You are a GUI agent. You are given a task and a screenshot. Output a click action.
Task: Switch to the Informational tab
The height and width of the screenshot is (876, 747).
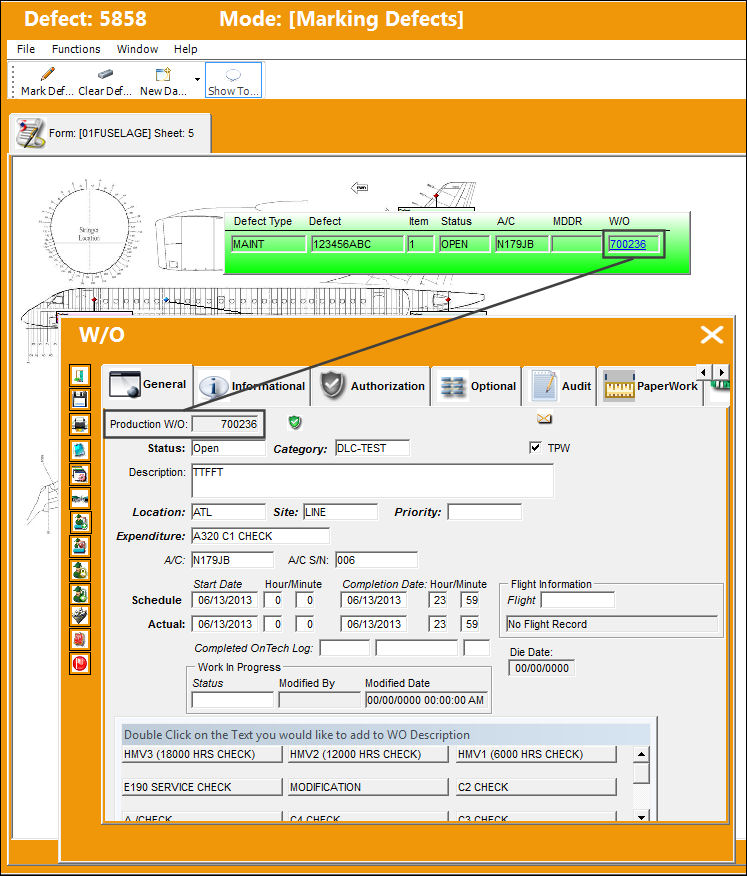point(252,386)
